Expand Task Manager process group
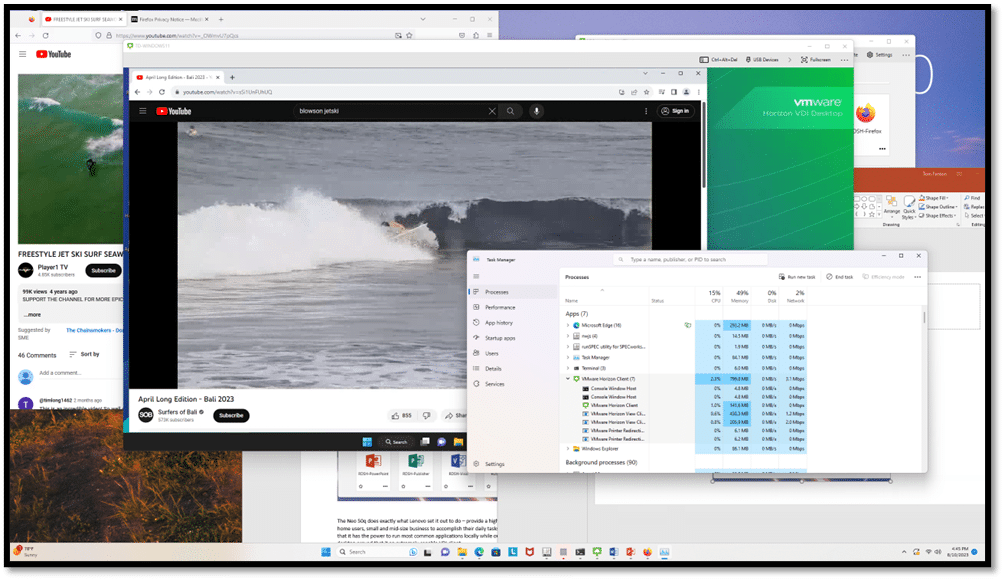Screen dimensions: 1004x580 [568, 358]
